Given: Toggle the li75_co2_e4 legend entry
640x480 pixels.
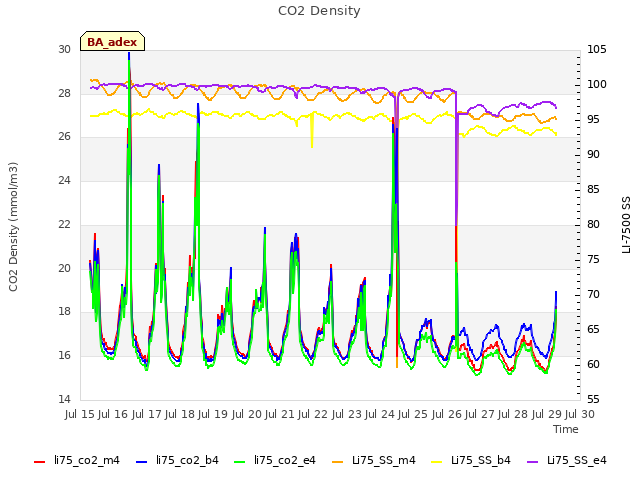Looking at the screenshot, I should tap(275, 460).
